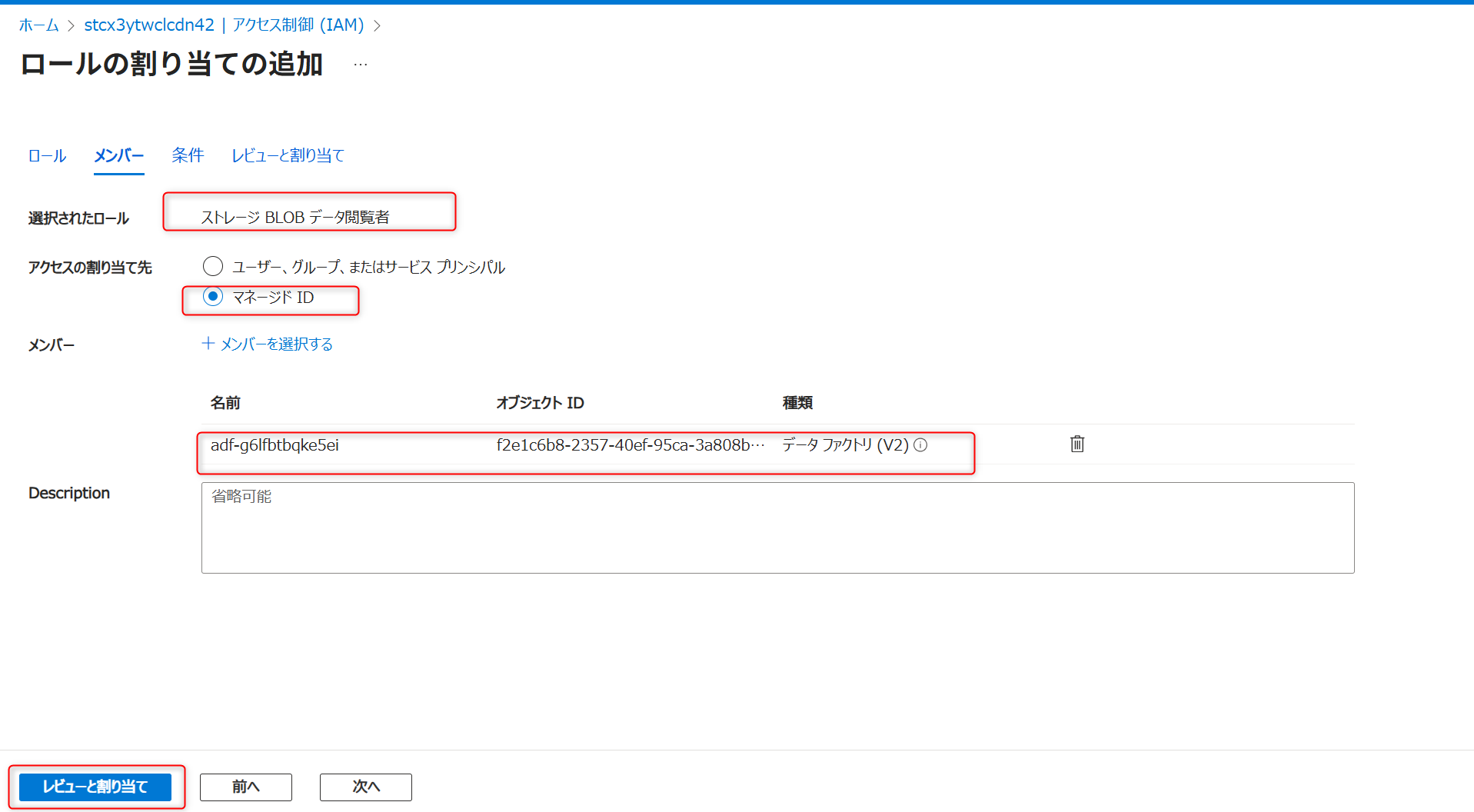Select the マネージド ID radio button
This screenshot has width=1474, height=812.
point(213,297)
